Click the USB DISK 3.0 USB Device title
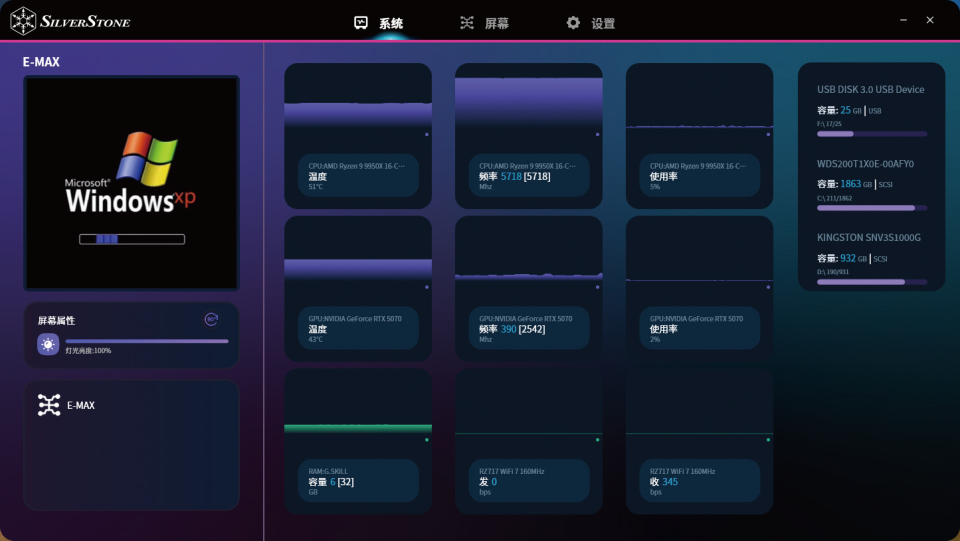Image resolution: width=960 pixels, height=541 pixels. (870, 89)
